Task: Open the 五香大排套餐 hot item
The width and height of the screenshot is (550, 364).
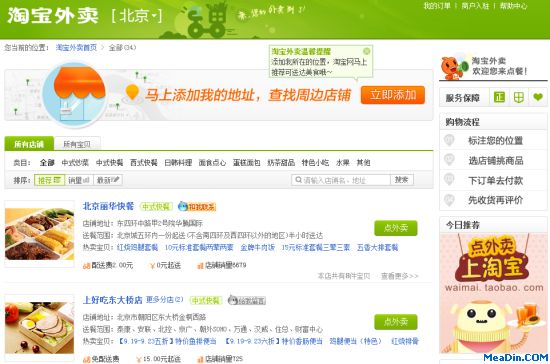Action: [x=377, y=247]
